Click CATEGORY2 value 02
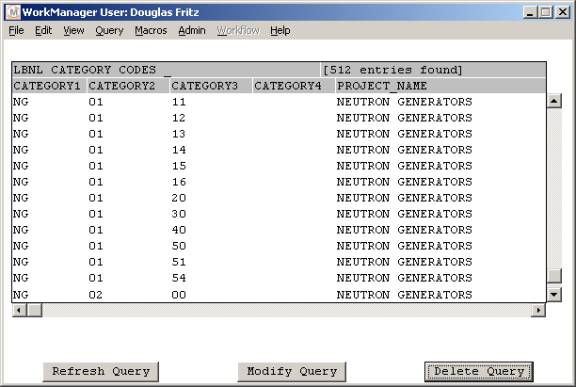This screenshot has width=576, height=387. pos(96,295)
